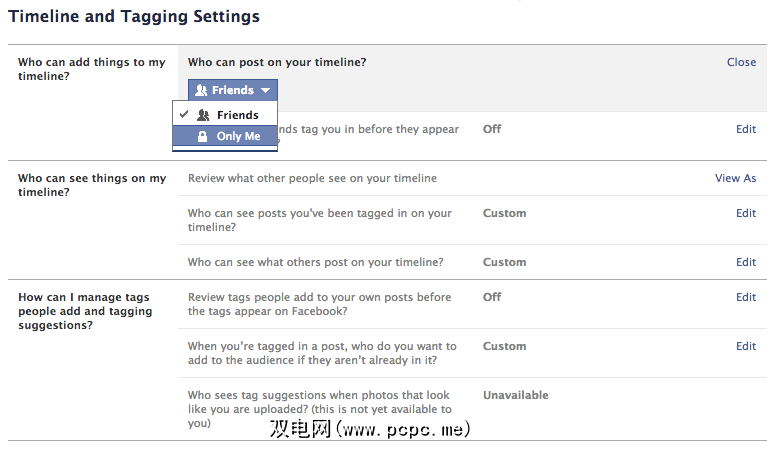Edit the review posts setting showing Off

[x=746, y=129]
